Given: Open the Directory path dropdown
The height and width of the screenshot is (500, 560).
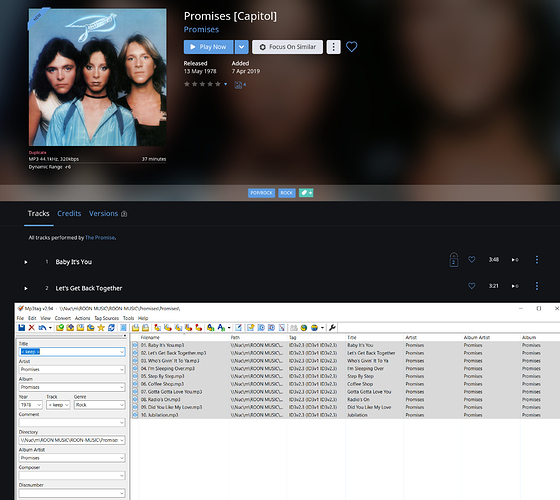Looking at the screenshot, I should (121, 440).
